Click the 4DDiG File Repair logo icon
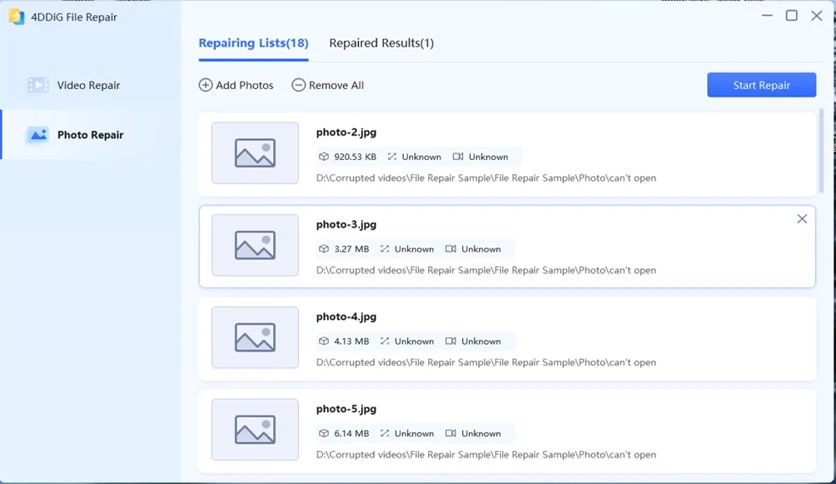The image size is (836, 484). 16,17
